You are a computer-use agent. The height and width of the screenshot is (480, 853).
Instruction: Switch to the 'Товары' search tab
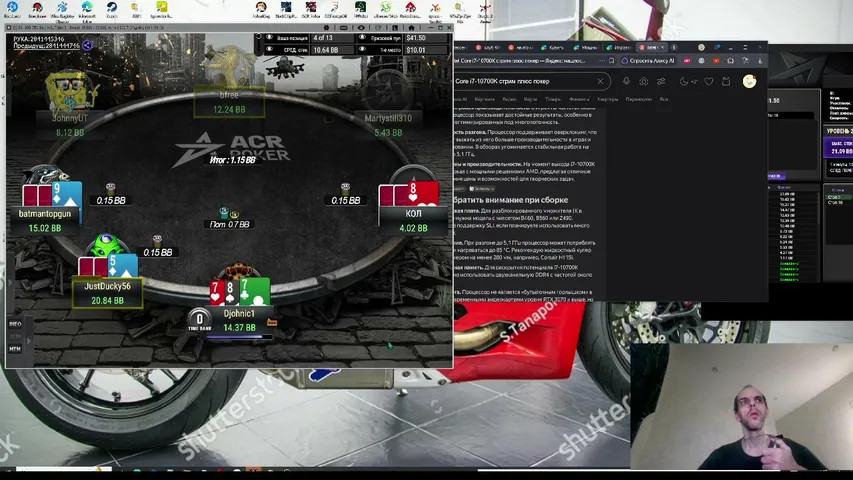[x=553, y=99]
